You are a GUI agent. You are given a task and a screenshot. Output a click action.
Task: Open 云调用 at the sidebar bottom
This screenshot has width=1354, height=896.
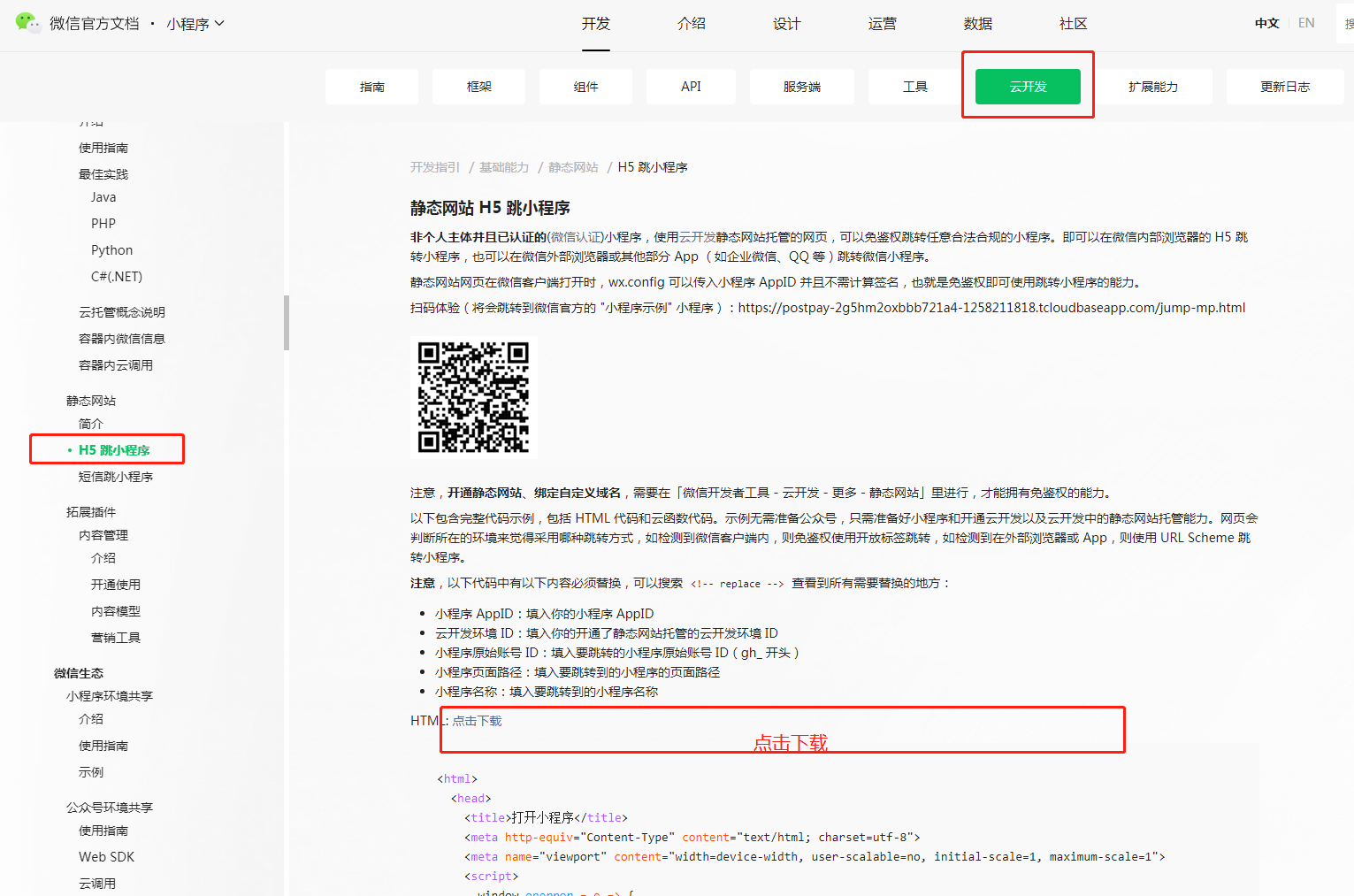click(97, 884)
